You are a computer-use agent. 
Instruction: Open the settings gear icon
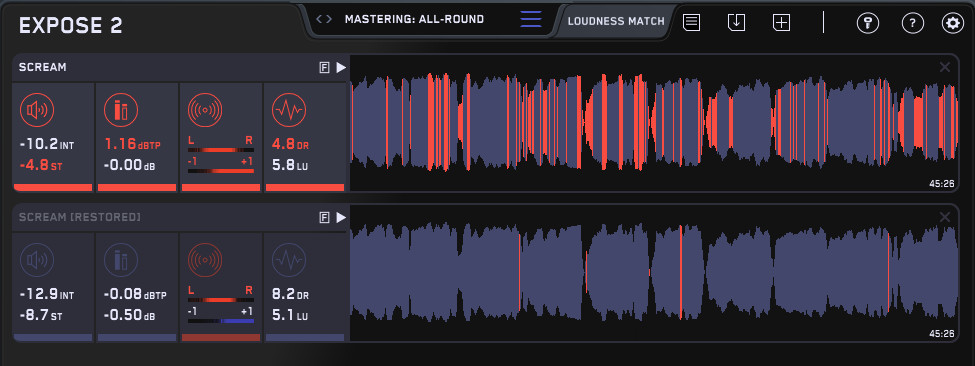(952, 23)
